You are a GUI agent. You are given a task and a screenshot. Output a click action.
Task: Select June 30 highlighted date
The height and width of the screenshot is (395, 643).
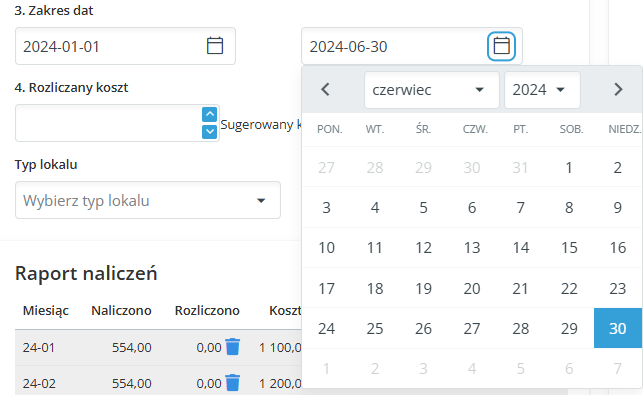(618, 328)
